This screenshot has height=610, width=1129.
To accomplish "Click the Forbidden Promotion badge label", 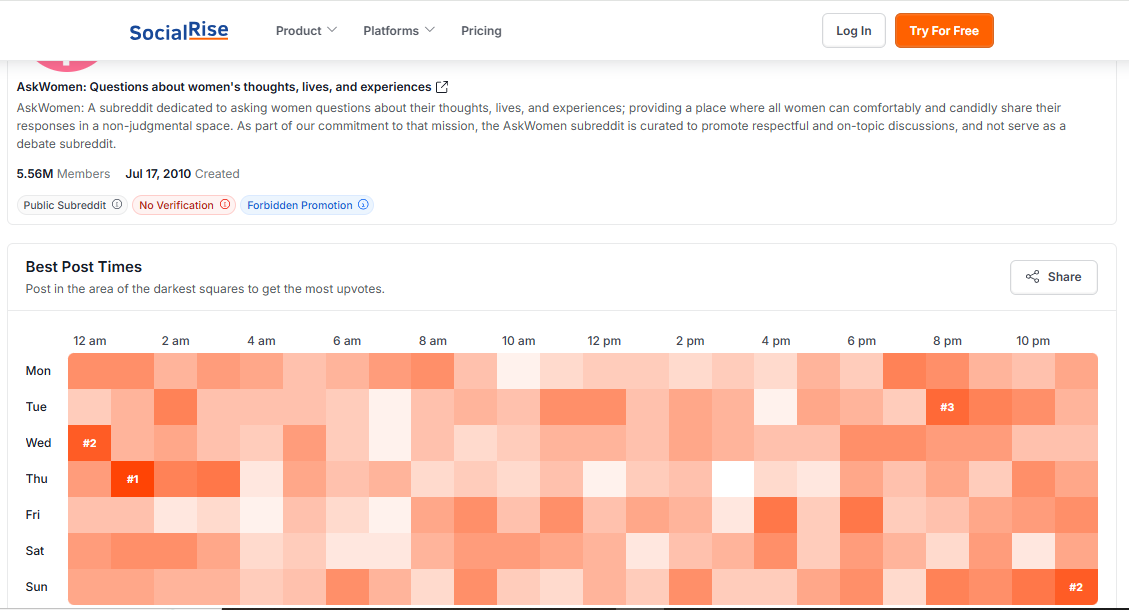I will (299, 205).
